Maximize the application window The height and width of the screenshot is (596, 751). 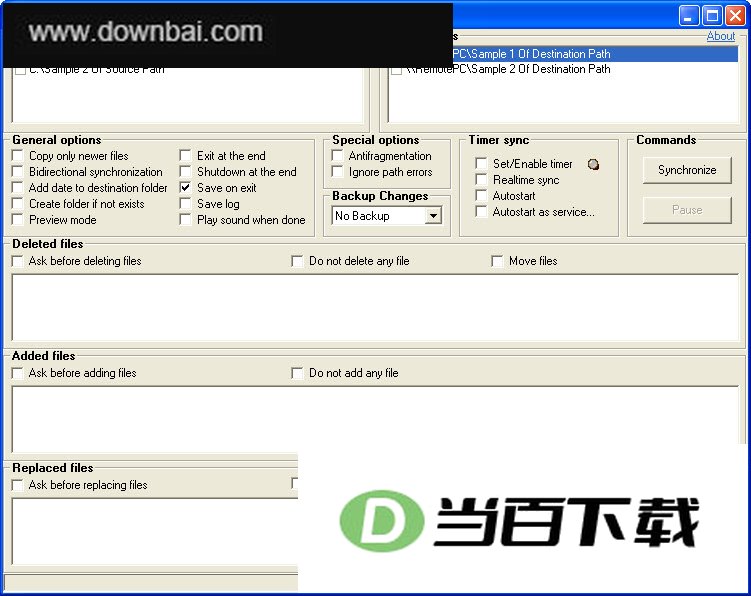pyautogui.click(x=712, y=16)
